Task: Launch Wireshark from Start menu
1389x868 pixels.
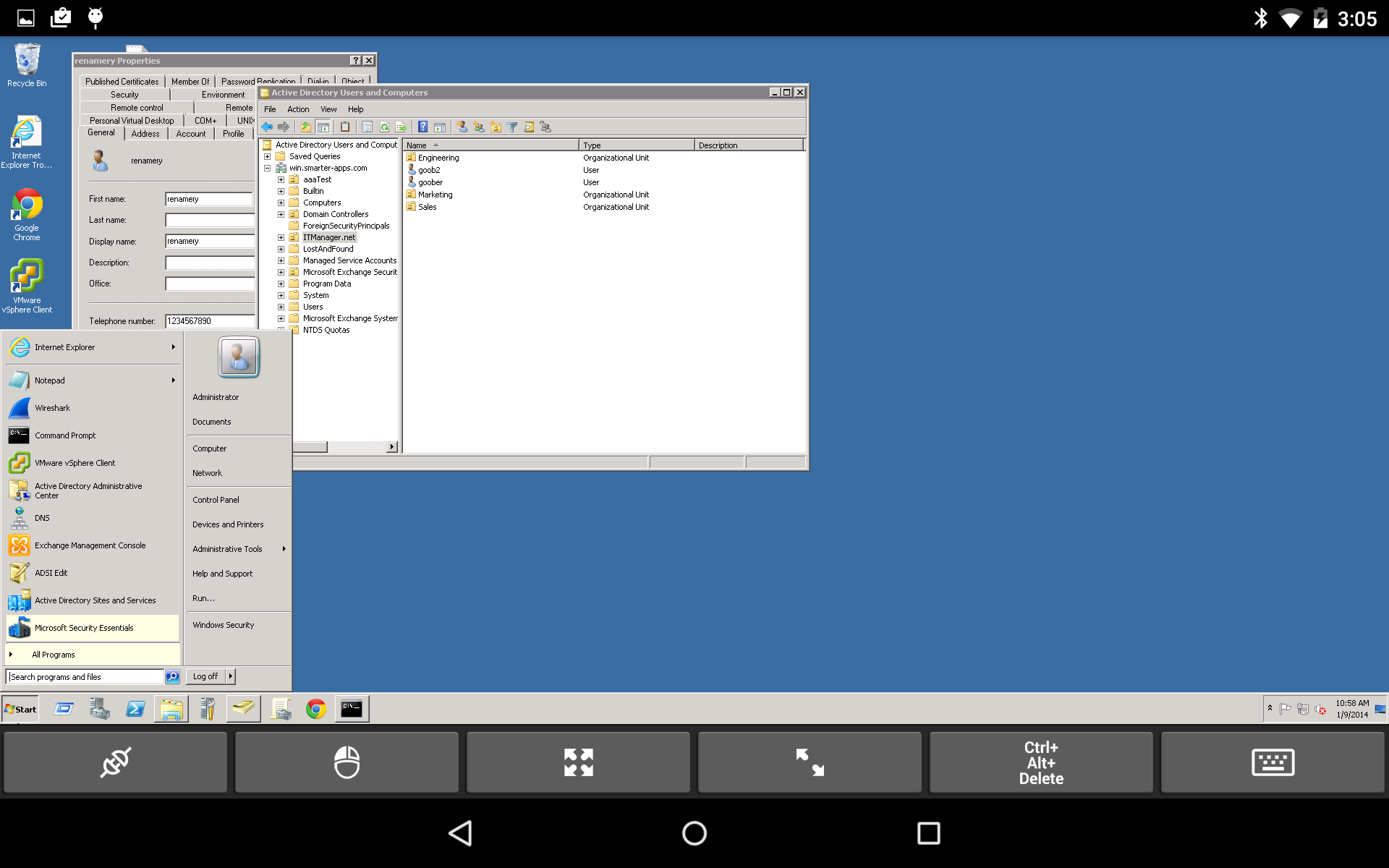Action: pyautogui.click(x=93, y=408)
